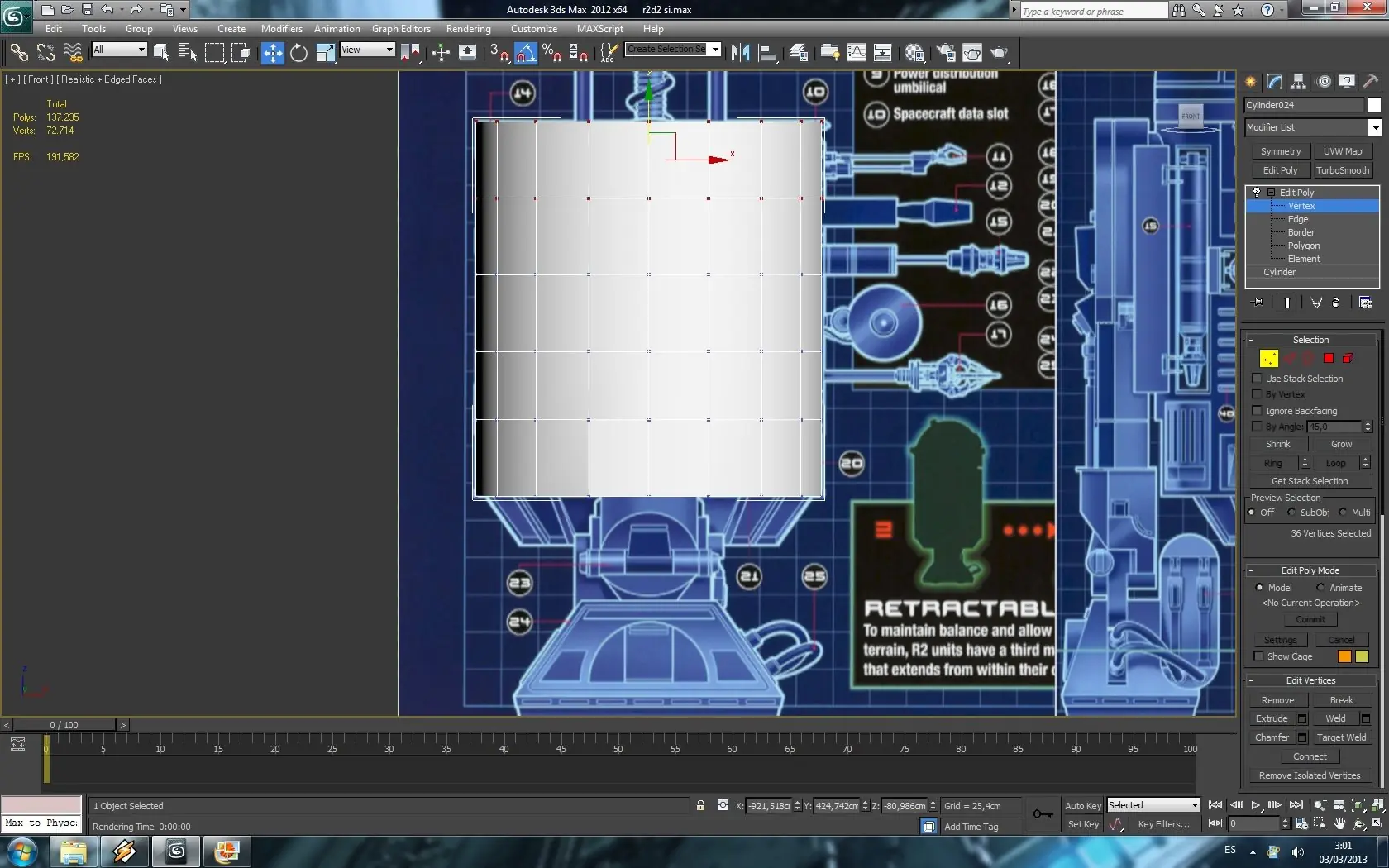The width and height of the screenshot is (1389, 868).
Task: Open the Layer Manager
Action: (x=799, y=53)
